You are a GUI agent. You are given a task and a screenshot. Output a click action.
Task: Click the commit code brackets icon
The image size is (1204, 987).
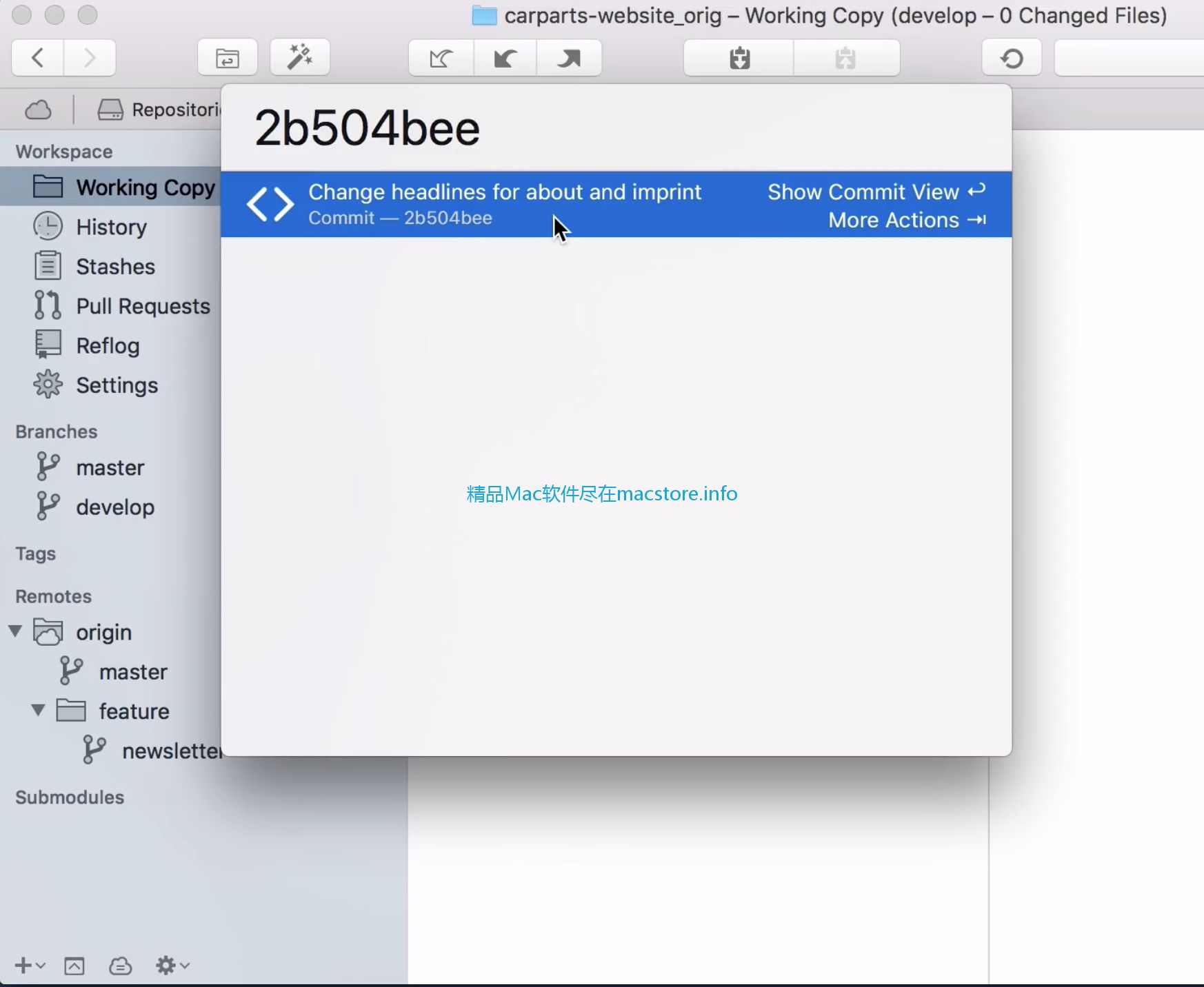coord(270,205)
